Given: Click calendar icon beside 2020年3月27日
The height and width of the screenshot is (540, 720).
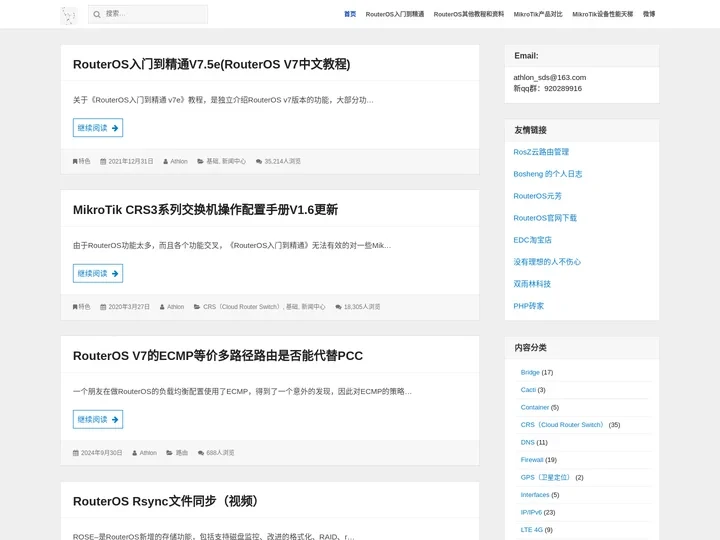Looking at the screenshot, I should point(103,307).
